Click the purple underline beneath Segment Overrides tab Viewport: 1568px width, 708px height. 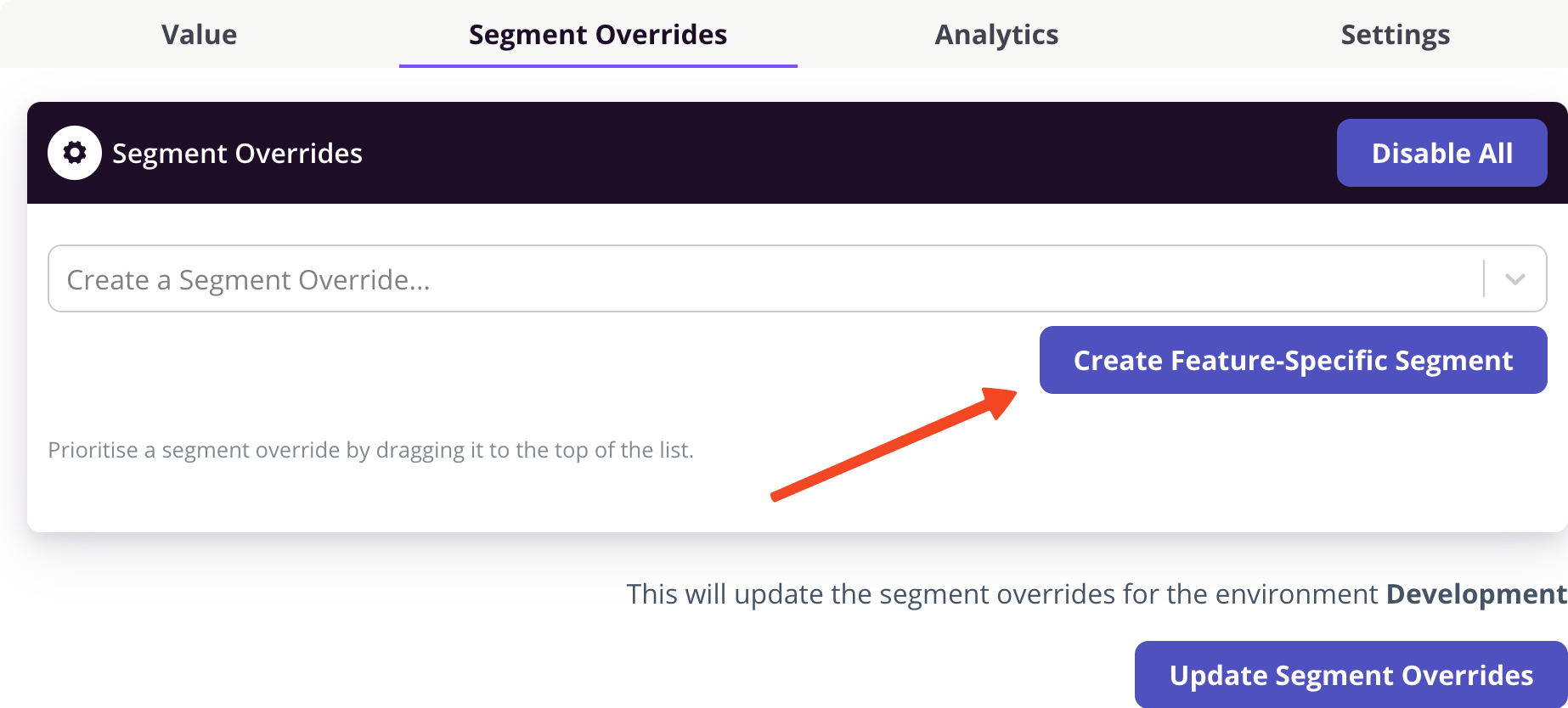click(597, 65)
